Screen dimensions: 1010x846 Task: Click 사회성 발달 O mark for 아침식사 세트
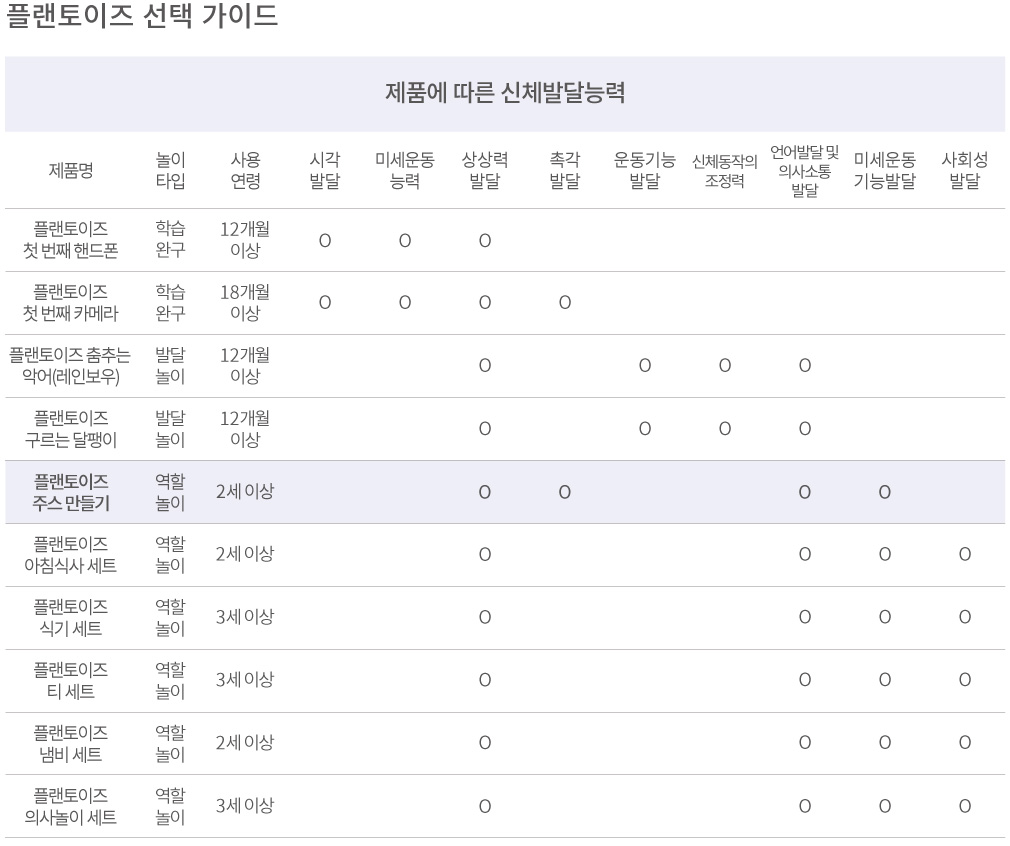point(964,554)
